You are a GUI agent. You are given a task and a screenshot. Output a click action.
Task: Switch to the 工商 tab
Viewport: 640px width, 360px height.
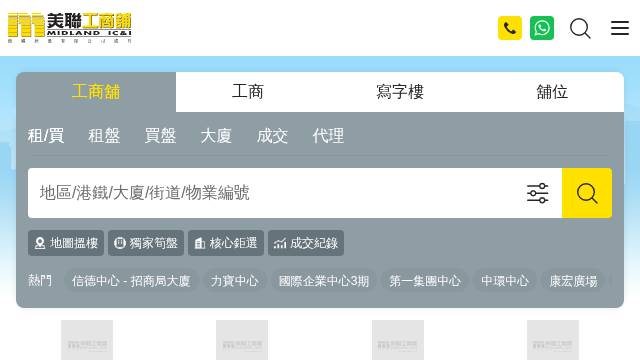[x=248, y=92]
